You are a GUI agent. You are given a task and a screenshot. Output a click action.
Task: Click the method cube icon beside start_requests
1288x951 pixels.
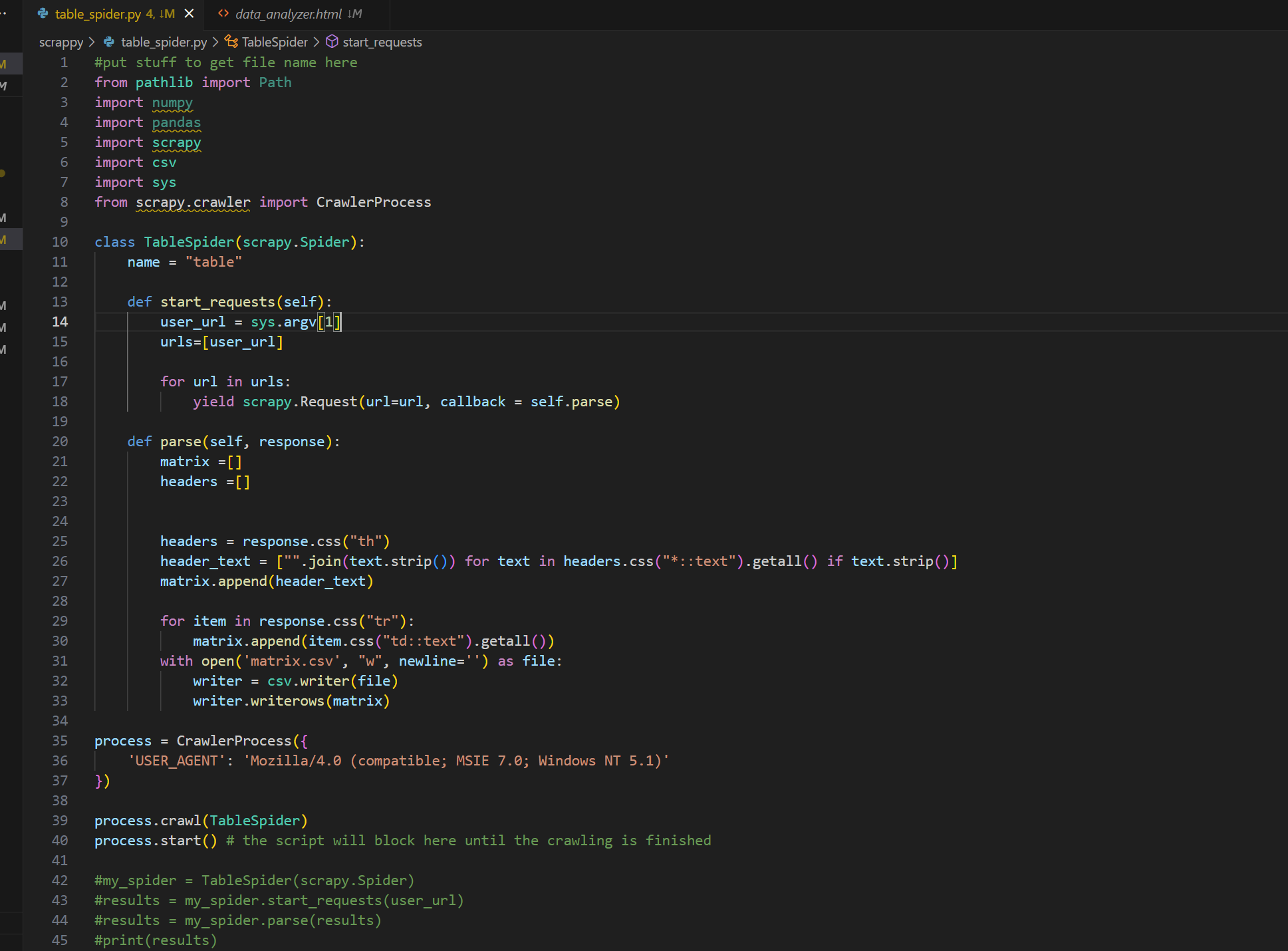point(332,42)
